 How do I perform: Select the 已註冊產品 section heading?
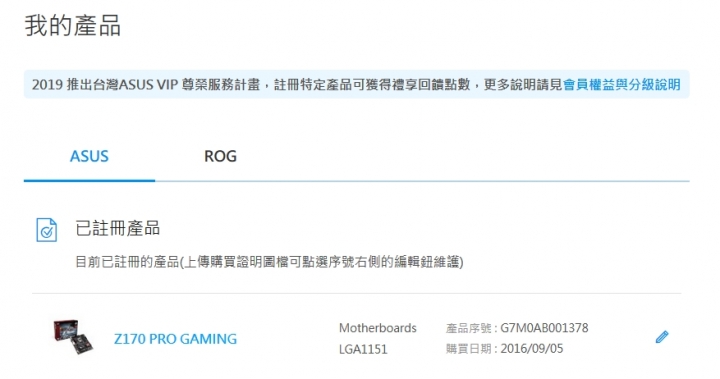[x=118, y=228]
